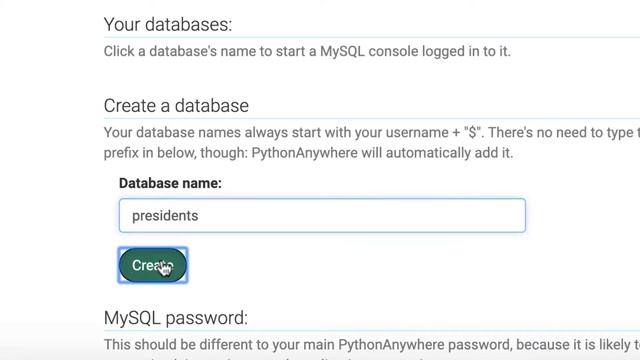Click the quoted "$" symbol in the description
This screenshot has height=360, width=640.
(474, 133)
